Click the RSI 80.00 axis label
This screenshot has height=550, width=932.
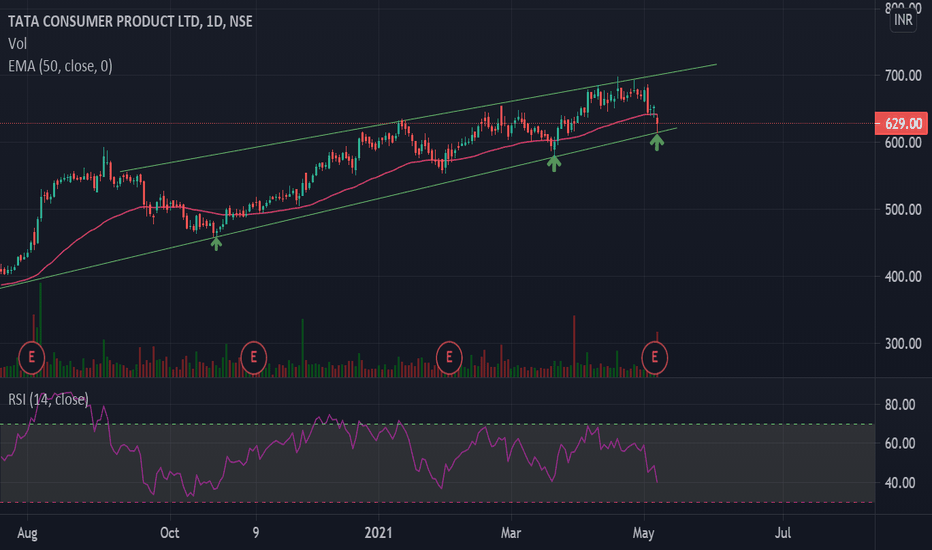(x=900, y=404)
